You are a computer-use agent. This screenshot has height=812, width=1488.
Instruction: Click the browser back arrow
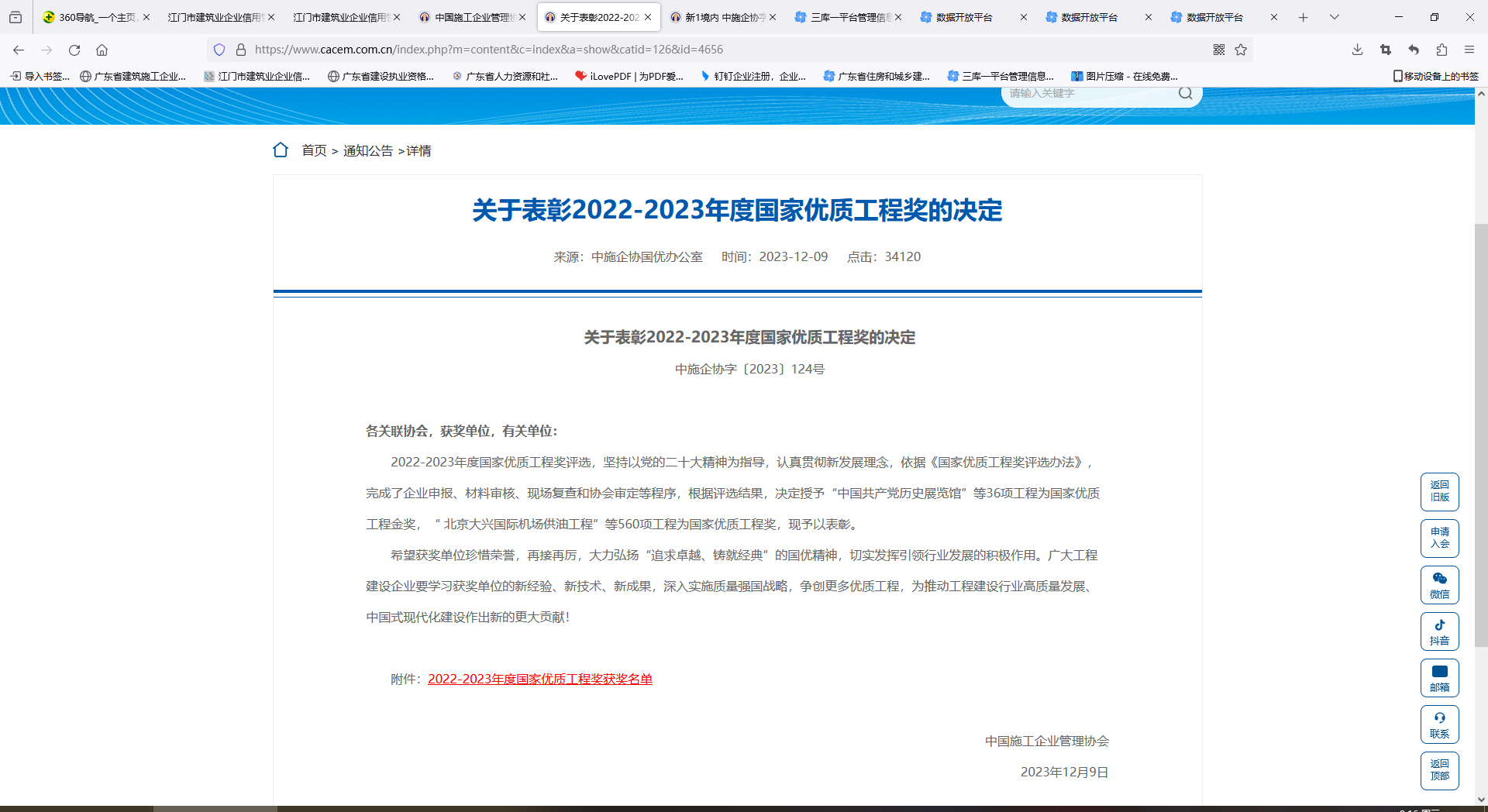coord(19,50)
